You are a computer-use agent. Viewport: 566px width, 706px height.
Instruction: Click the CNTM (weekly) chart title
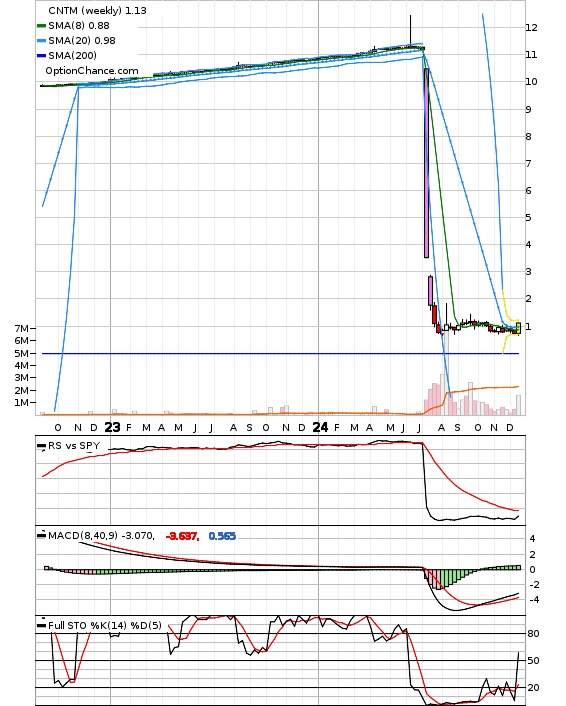97,10
